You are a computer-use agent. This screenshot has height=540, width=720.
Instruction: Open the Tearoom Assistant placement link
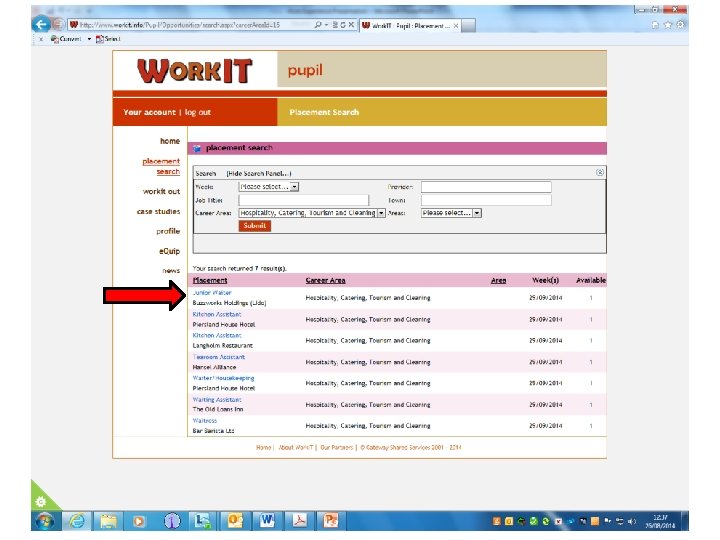(x=219, y=357)
